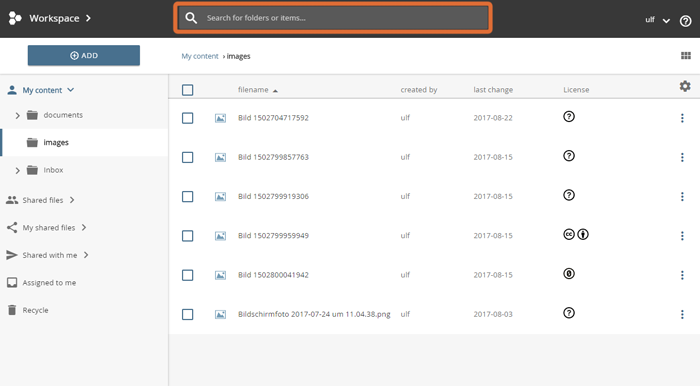
Task: Click images breadcrumb text
Action: pyautogui.click(x=238, y=56)
